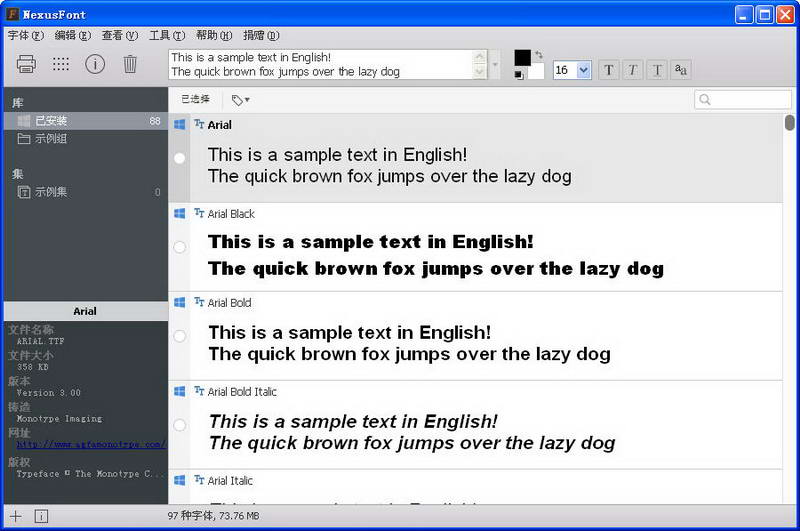Screen dimensions: 800x531
Task: Click Windows logo icon beside Arial
Action: coord(180,124)
